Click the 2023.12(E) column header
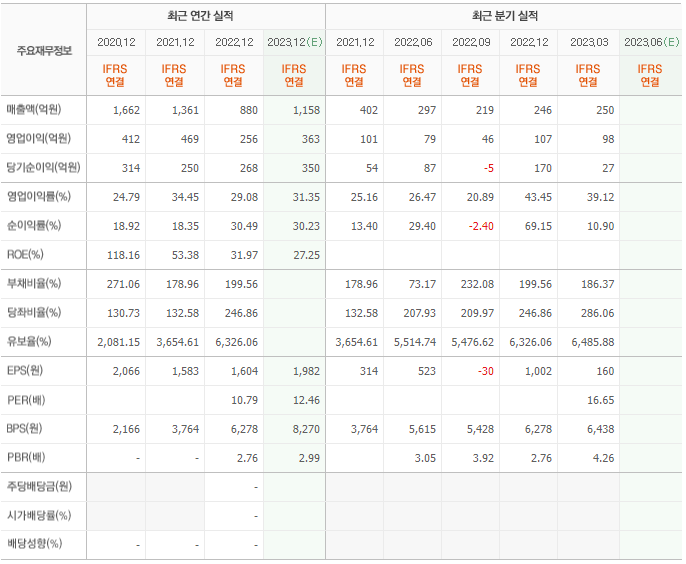This screenshot has height=564, width=686. (295, 42)
